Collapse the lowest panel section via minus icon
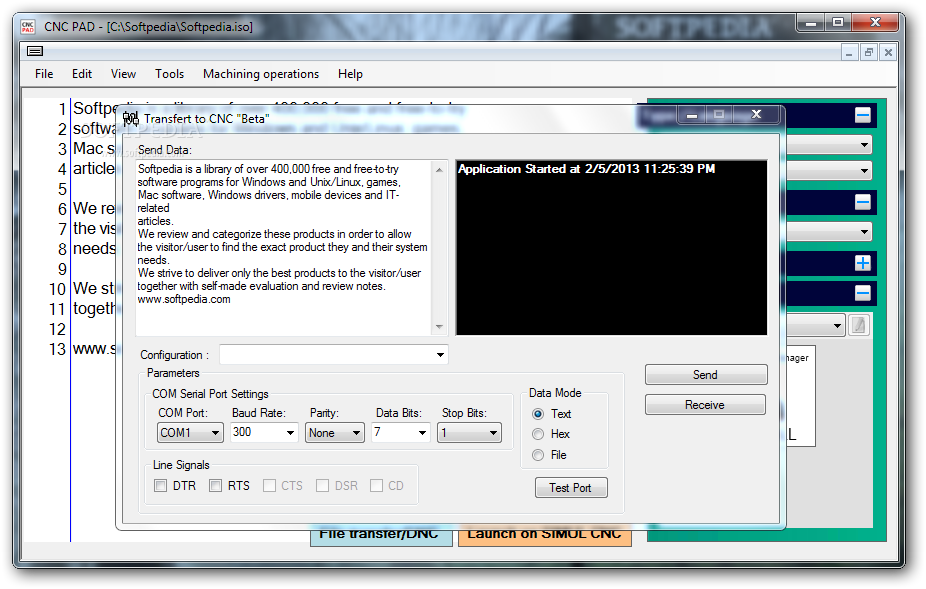This screenshot has width=926, height=589. click(862, 292)
